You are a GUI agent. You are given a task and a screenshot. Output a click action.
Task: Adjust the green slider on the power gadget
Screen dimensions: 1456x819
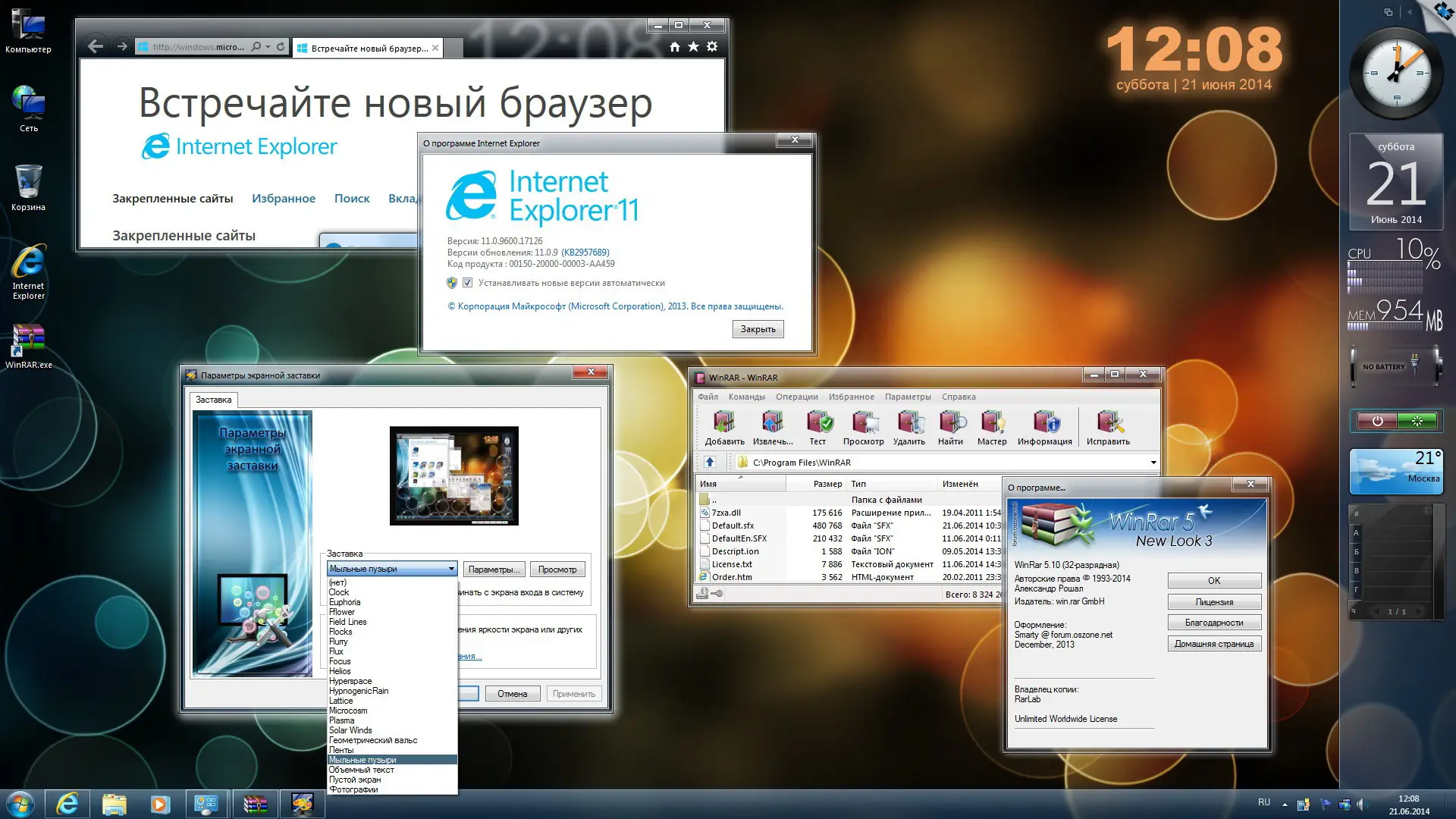1417,421
